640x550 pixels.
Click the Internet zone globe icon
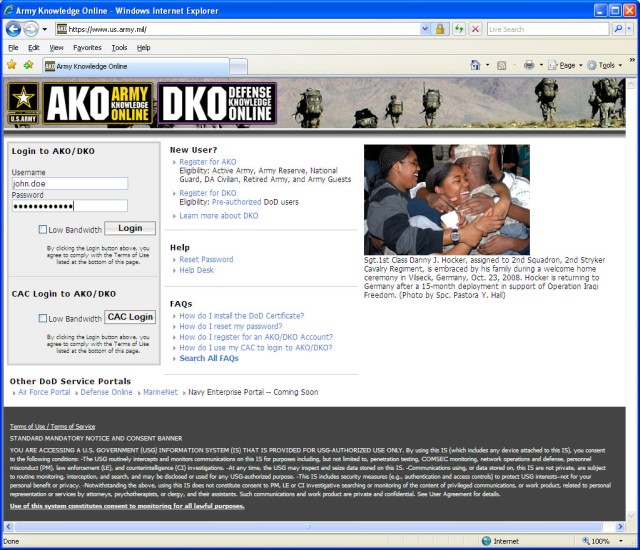click(486, 541)
